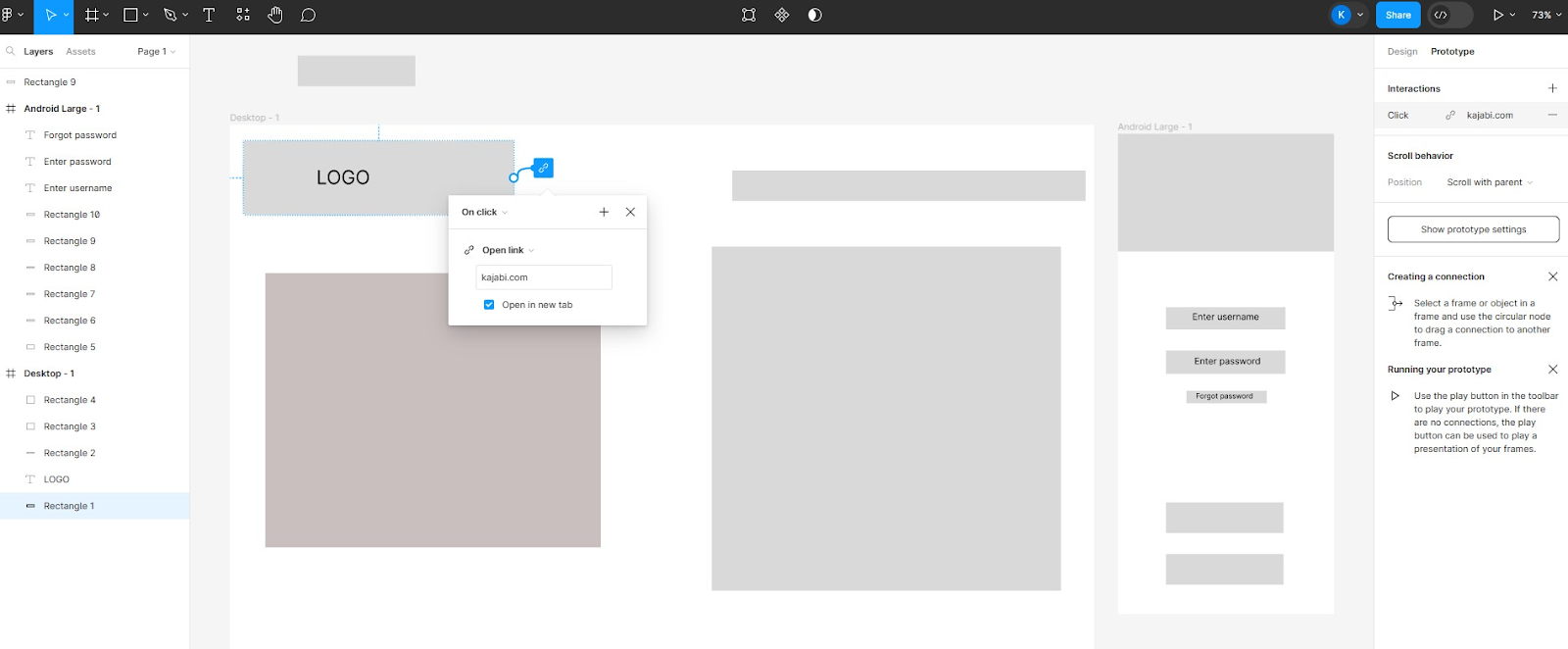Toggle Dev Mode switch
Viewport: 1568px width, 649px height.
pyautogui.click(x=1450, y=15)
